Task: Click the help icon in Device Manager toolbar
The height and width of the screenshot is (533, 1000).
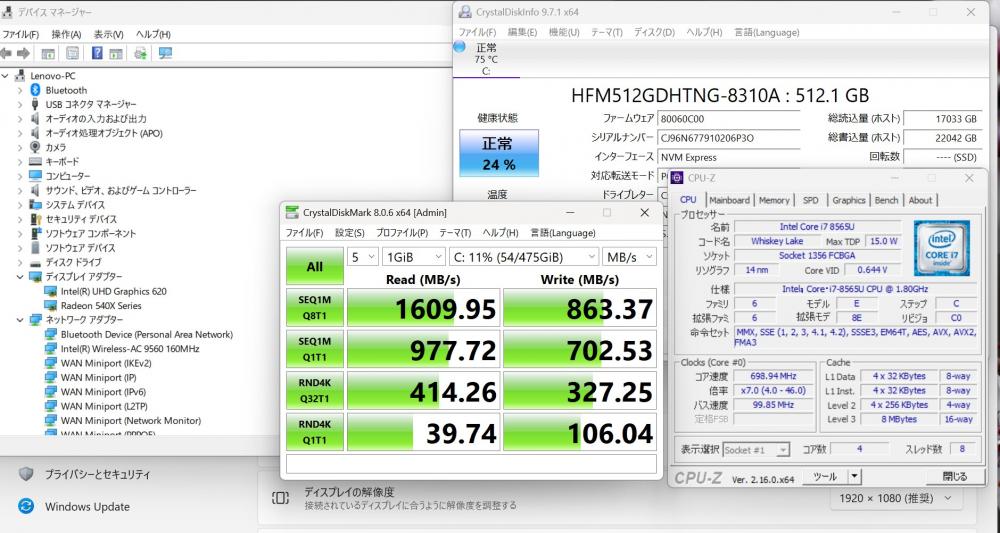Action: 97,53
